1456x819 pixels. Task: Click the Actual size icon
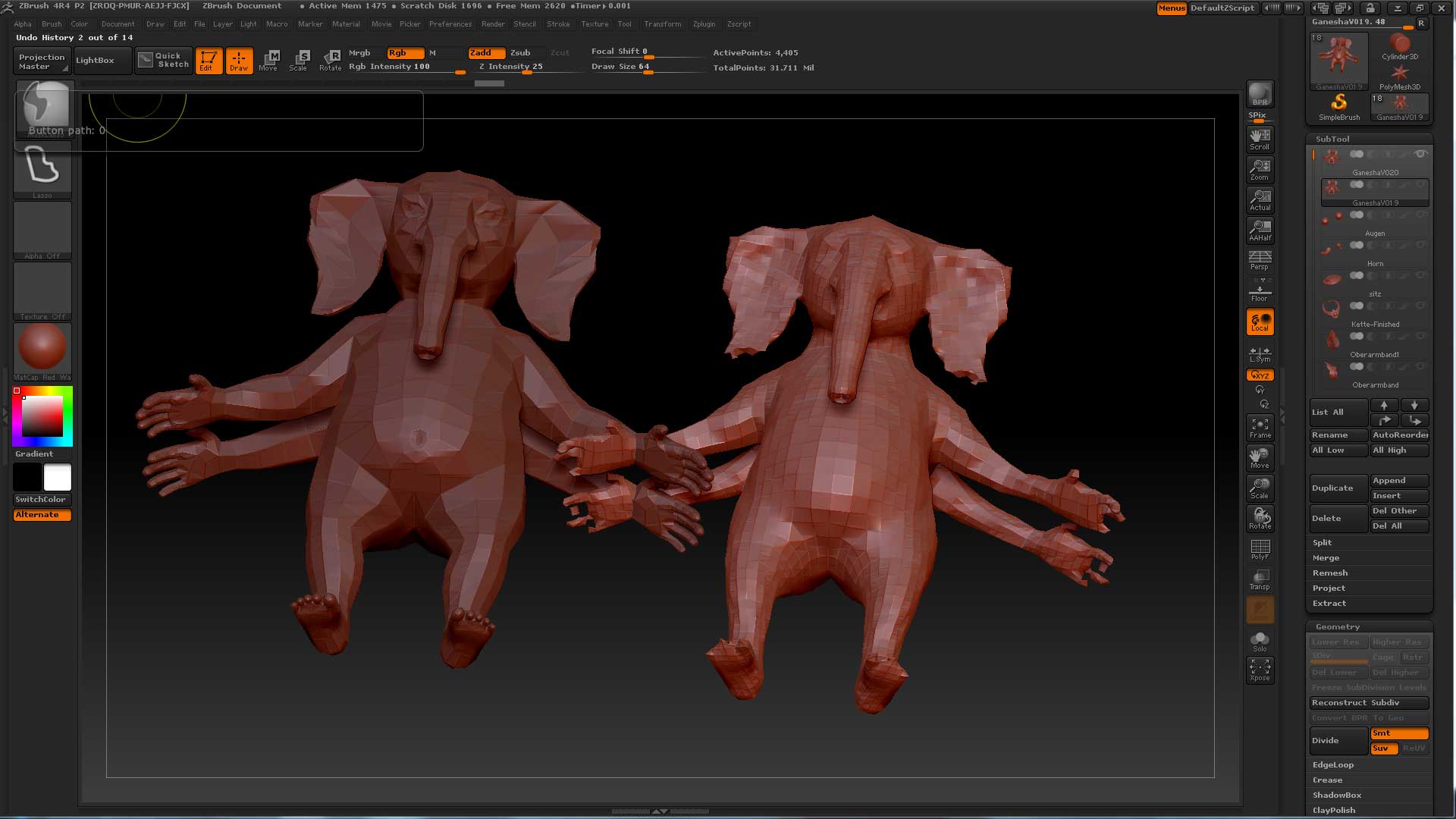pos(1260,199)
